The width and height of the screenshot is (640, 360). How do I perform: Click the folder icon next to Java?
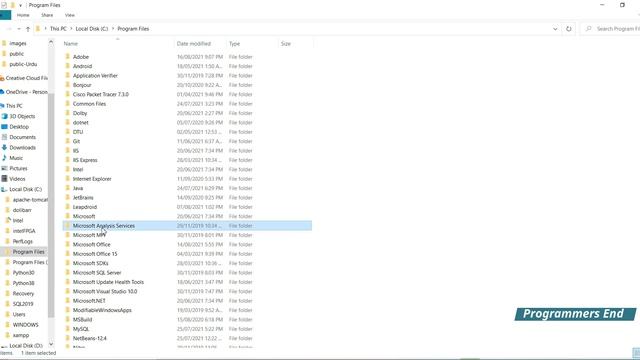[68, 188]
